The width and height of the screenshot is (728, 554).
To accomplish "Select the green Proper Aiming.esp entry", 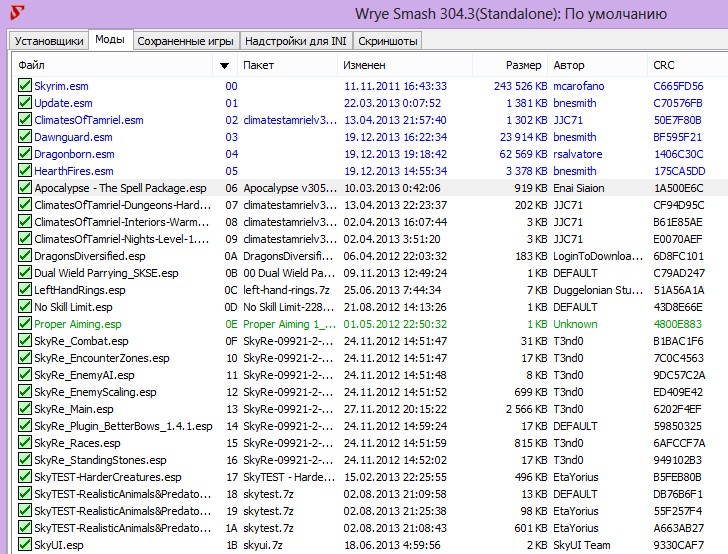I will 78,324.
